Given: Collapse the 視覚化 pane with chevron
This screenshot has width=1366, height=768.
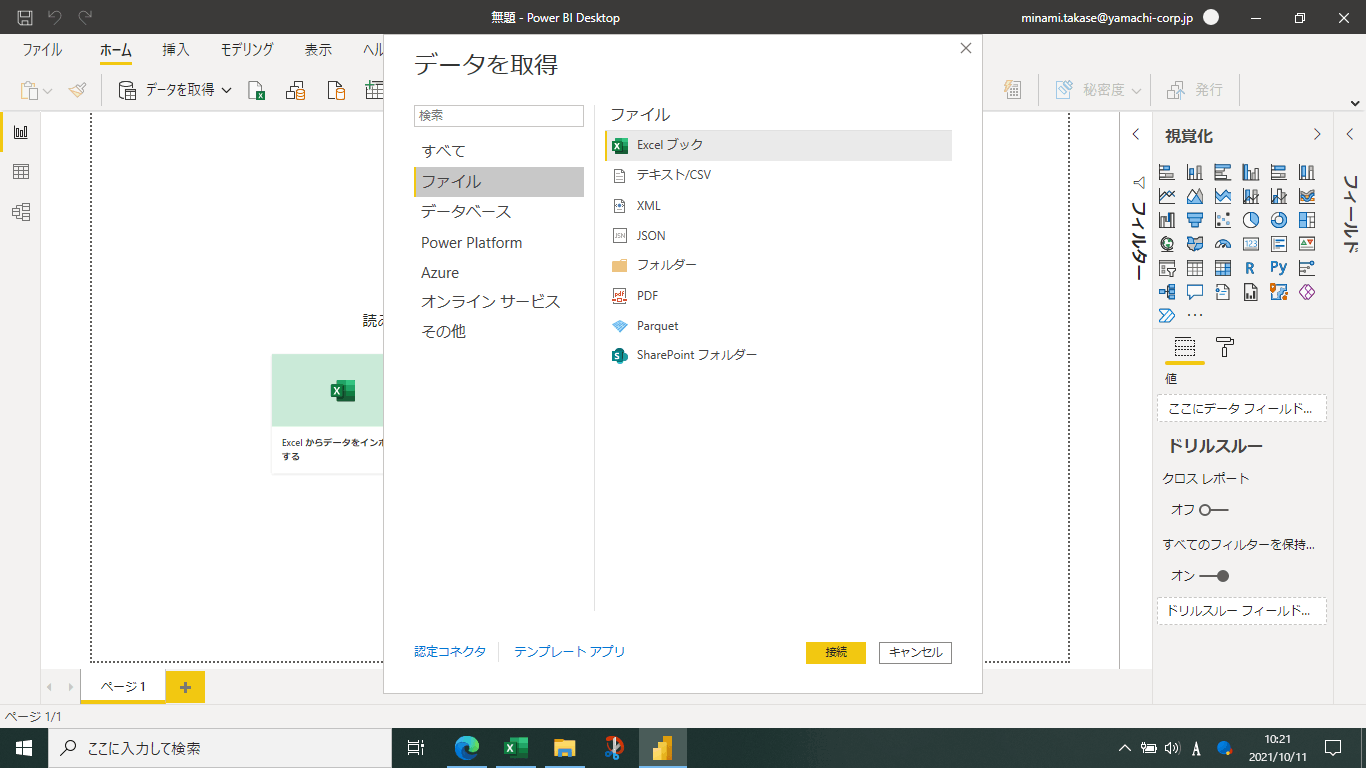Looking at the screenshot, I should (1317, 135).
